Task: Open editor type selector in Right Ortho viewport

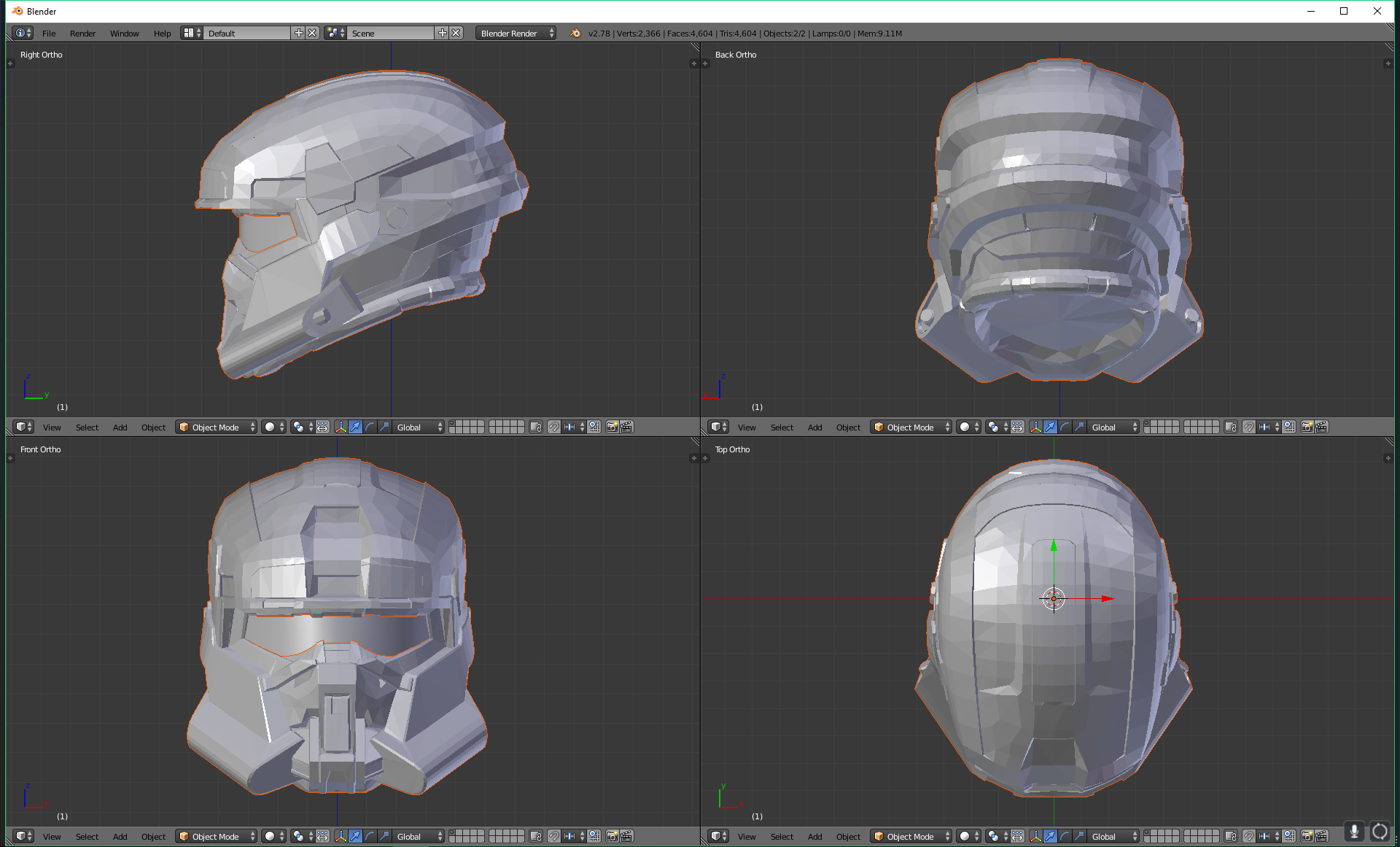Action: pos(24,427)
